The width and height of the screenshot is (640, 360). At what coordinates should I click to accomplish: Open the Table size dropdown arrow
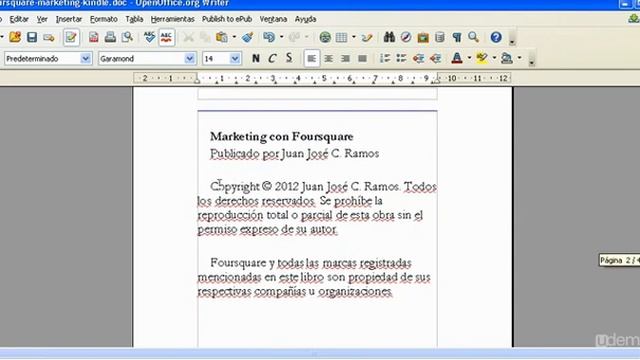click(354, 37)
